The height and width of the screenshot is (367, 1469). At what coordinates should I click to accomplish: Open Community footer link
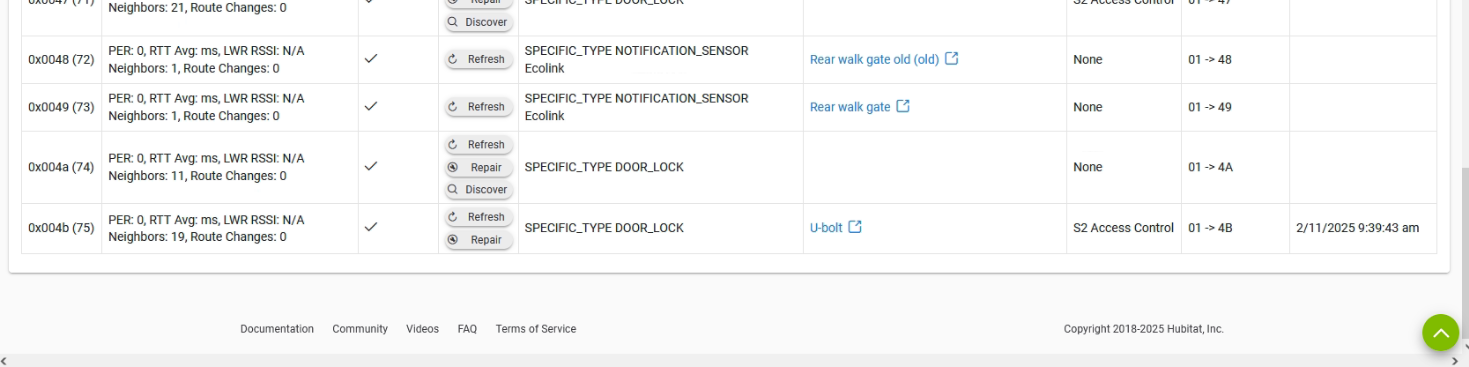click(x=360, y=329)
